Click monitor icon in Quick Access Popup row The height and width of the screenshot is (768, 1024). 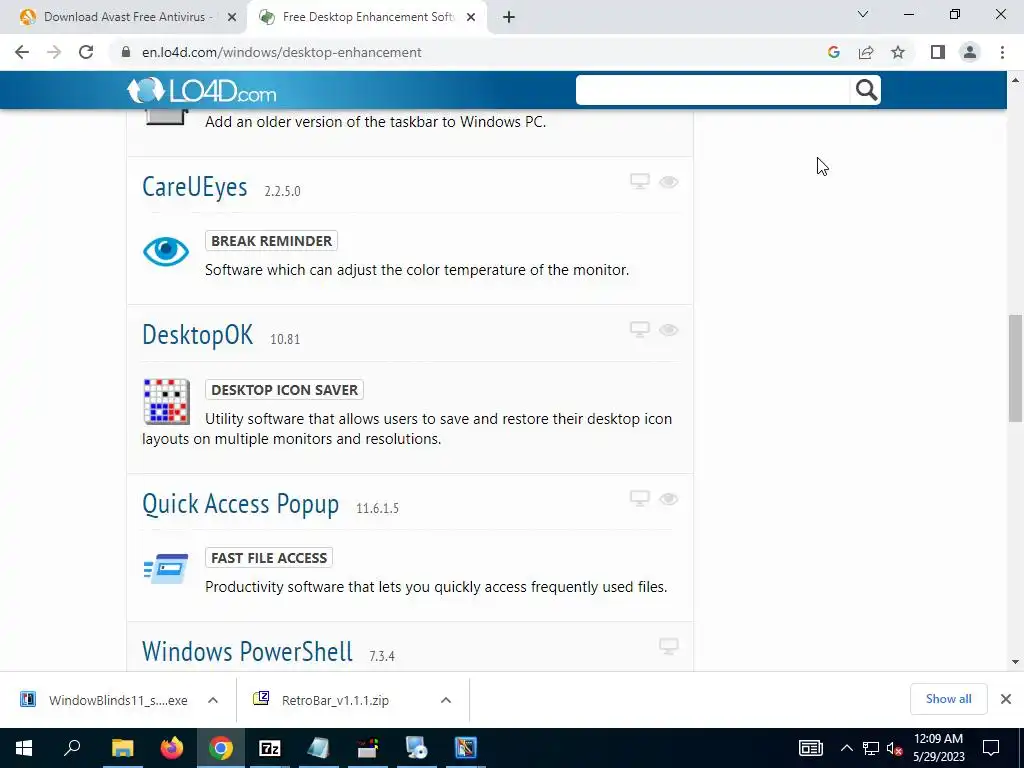click(x=639, y=498)
